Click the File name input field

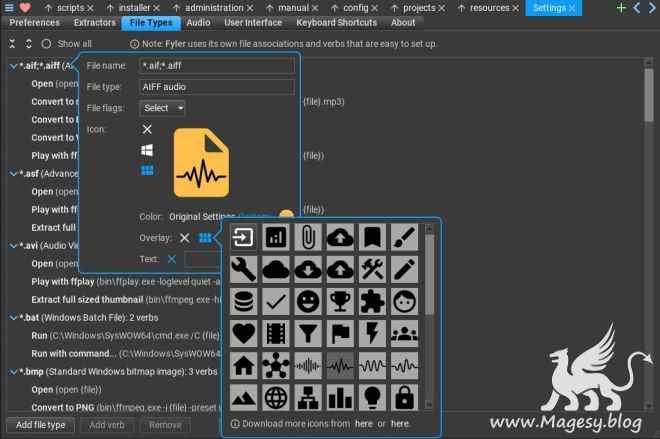(x=216, y=66)
